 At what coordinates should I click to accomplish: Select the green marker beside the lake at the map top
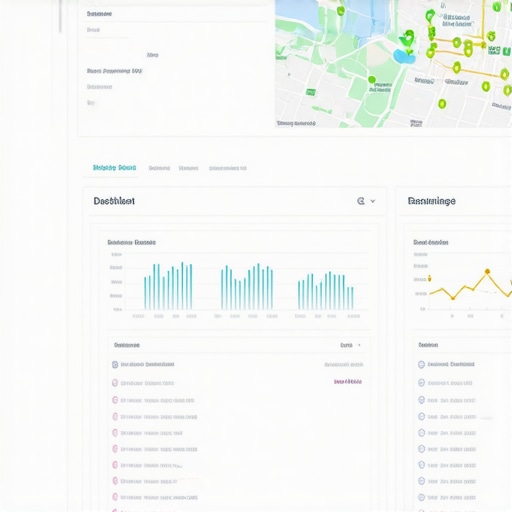point(341,10)
